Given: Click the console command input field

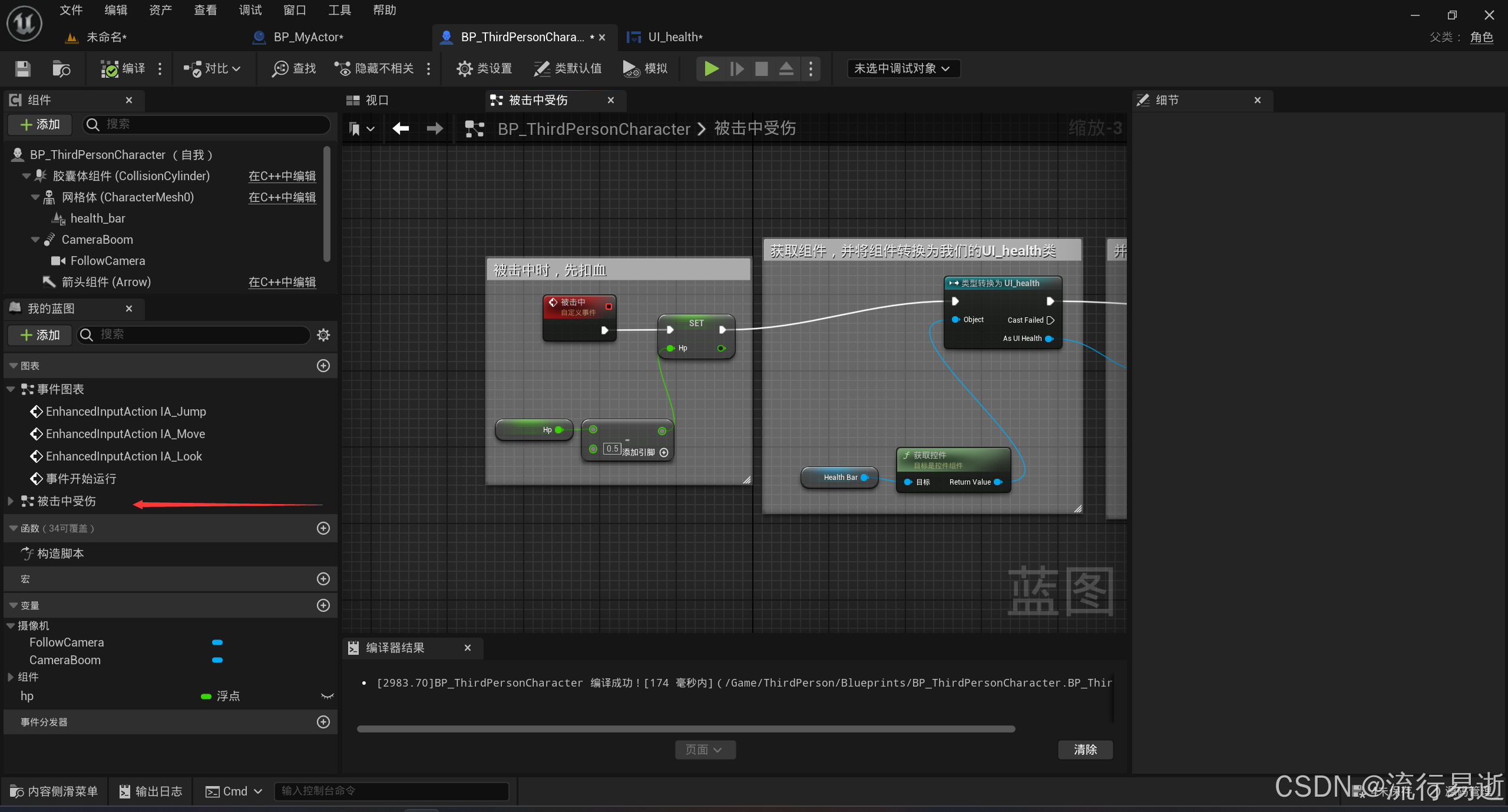Looking at the screenshot, I should (x=391, y=791).
